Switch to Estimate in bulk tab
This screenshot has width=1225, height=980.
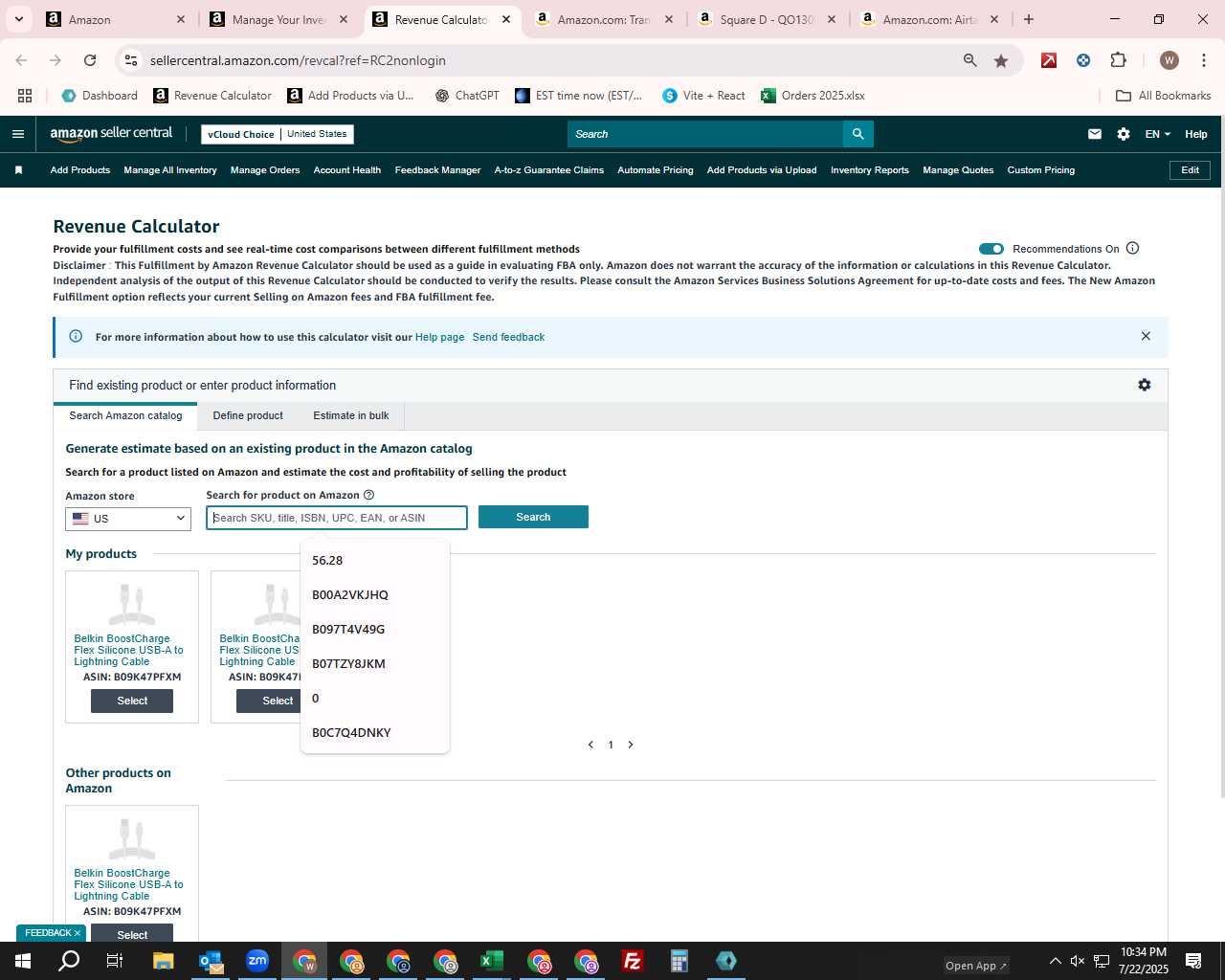(x=351, y=415)
